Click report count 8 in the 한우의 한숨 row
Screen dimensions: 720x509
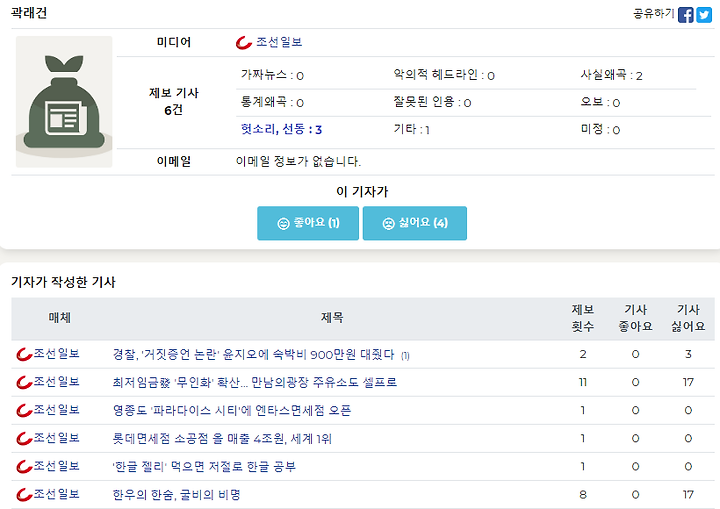point(583,495)
